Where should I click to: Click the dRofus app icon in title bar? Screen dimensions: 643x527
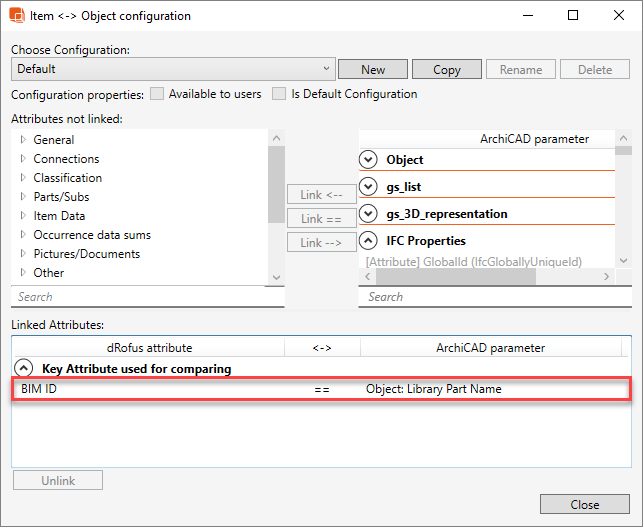click(17, 16)
